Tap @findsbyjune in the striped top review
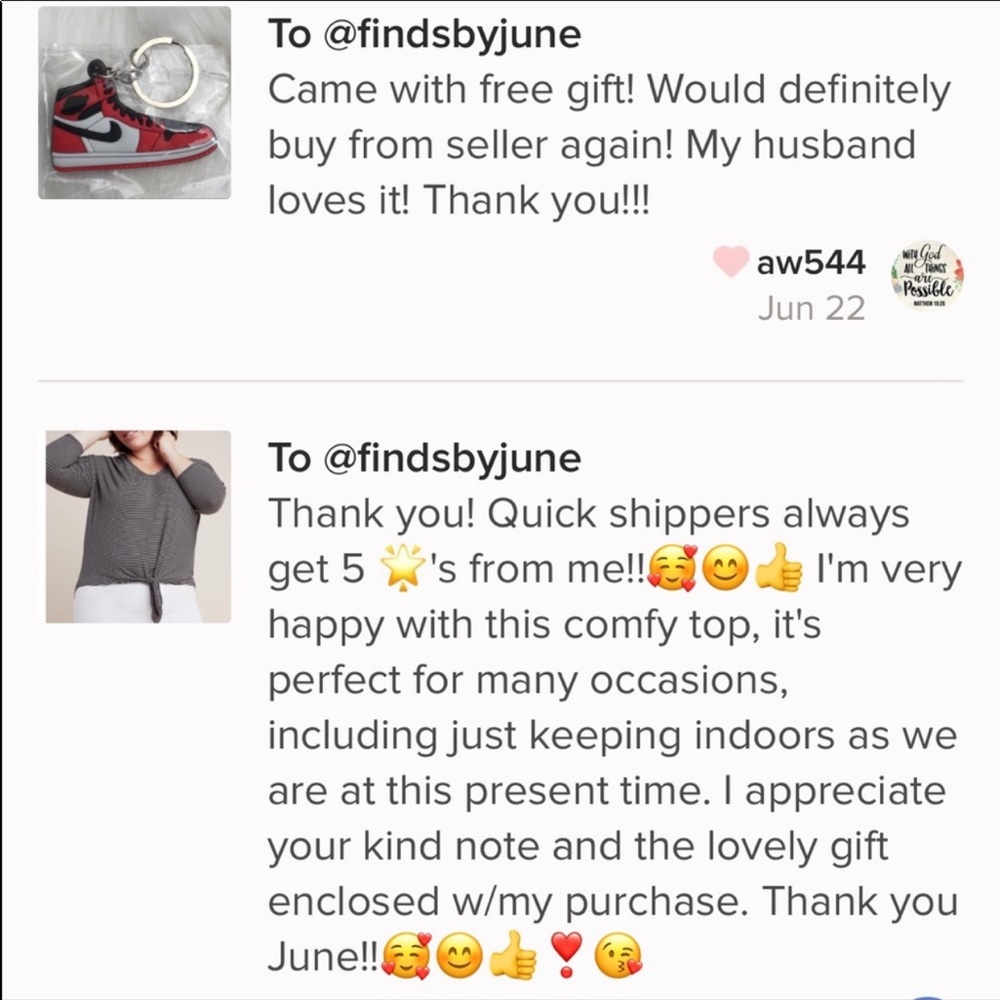Screen dimensions: 1000x1000 click(452, 458)
